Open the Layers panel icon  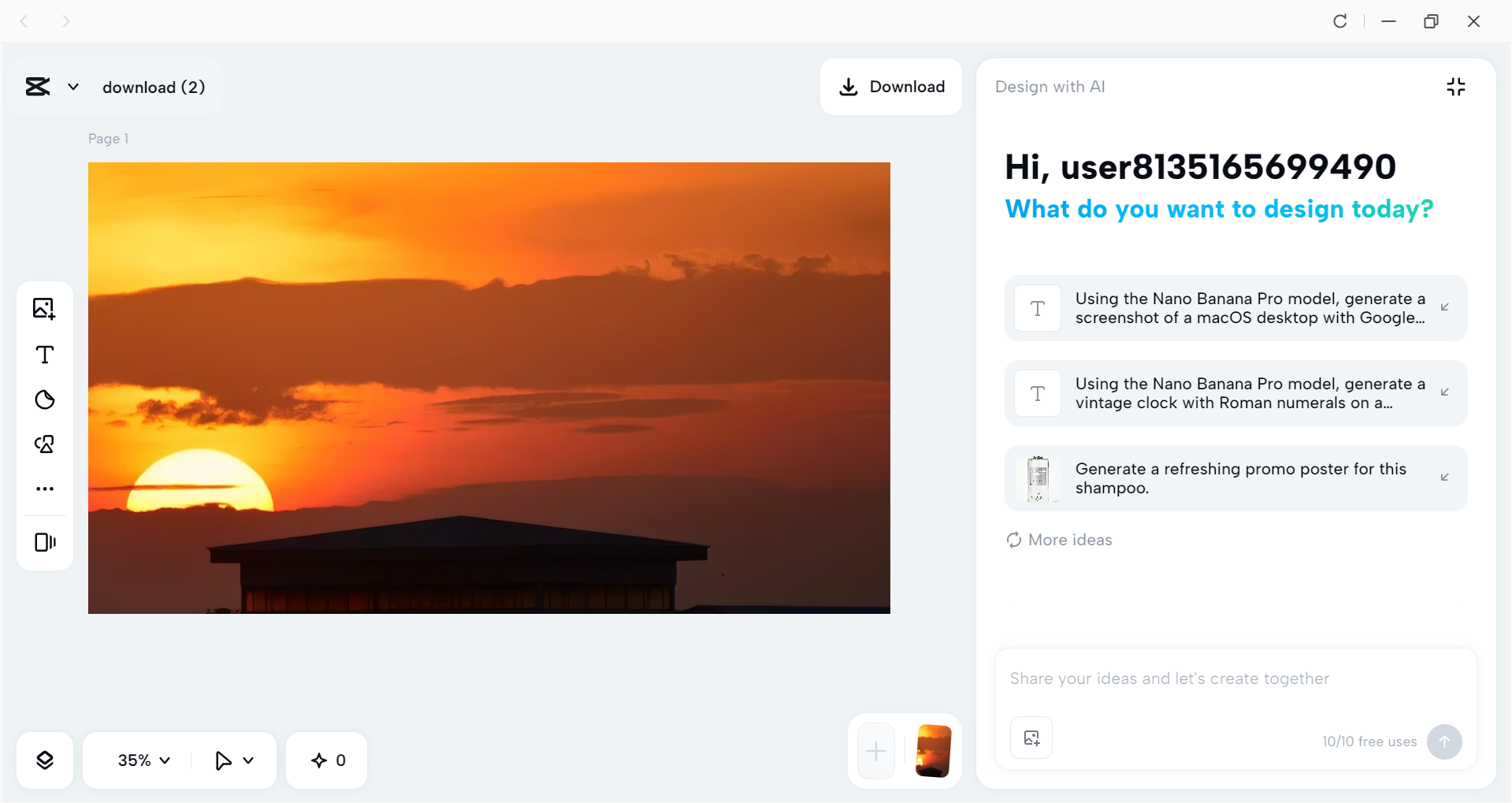click(45, 760)
